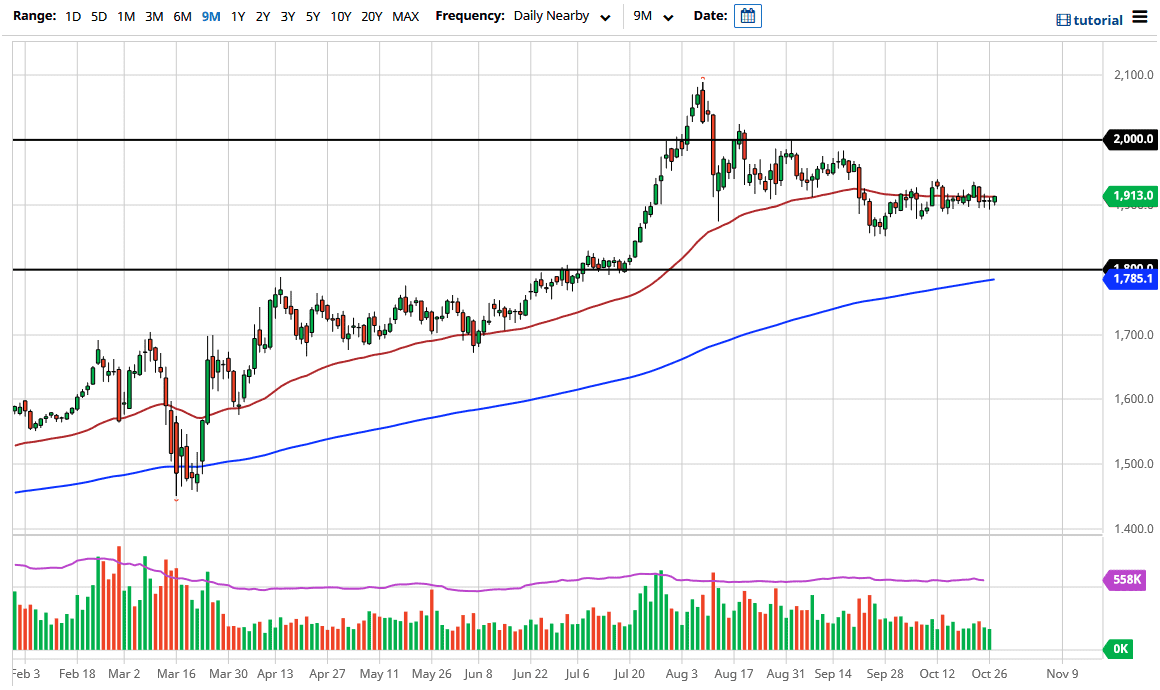1160x690 pixels.
Task: Click the Jul 6 date label
Action: point(577,674)
